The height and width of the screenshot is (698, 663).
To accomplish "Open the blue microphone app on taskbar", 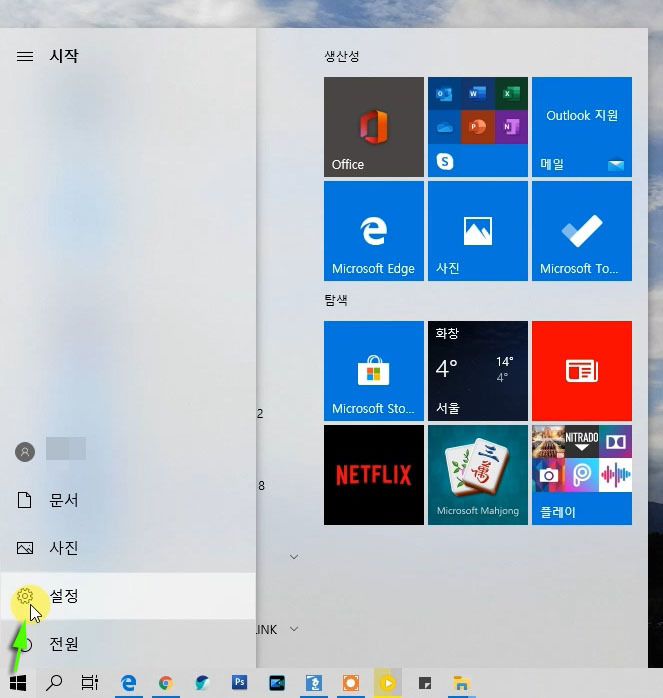I will 314,682.
